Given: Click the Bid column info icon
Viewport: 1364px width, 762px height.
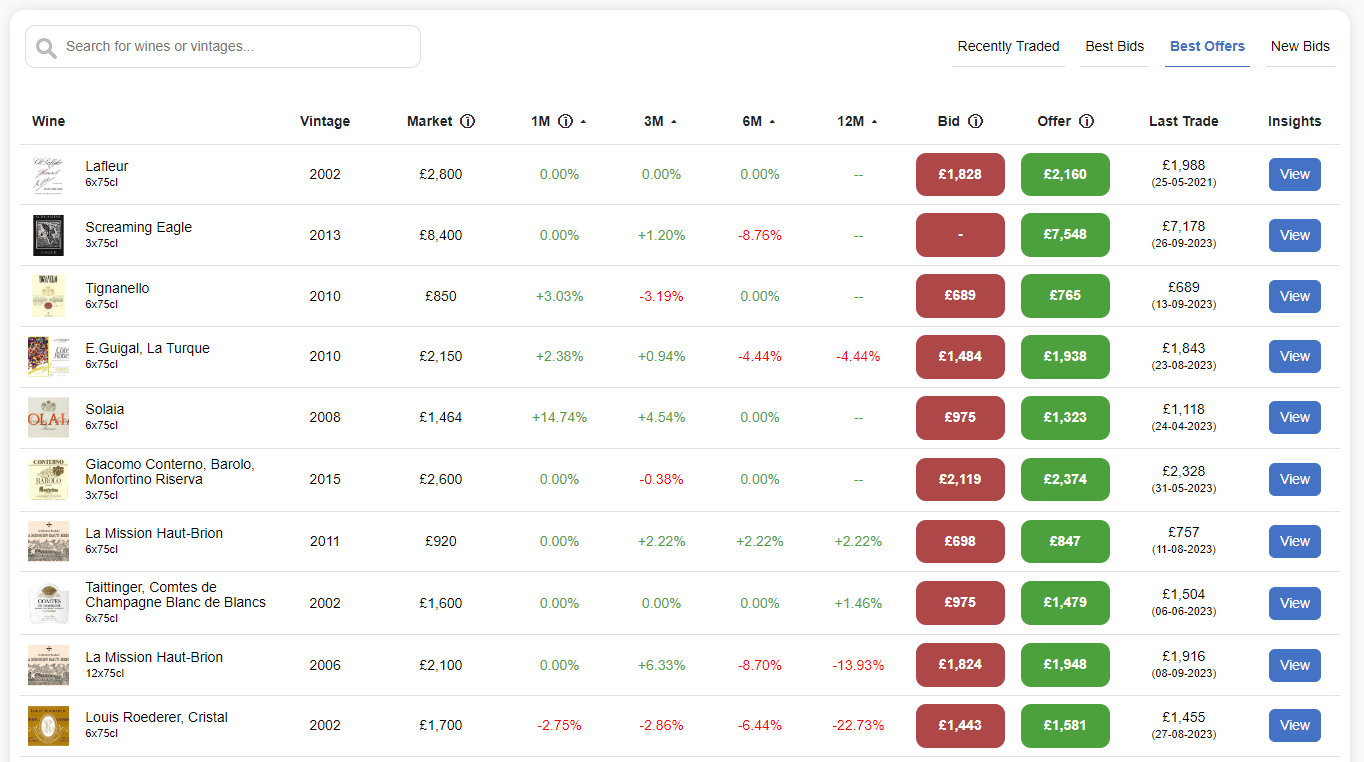Looking at the screenshot, I should click(x=975, y=121).
